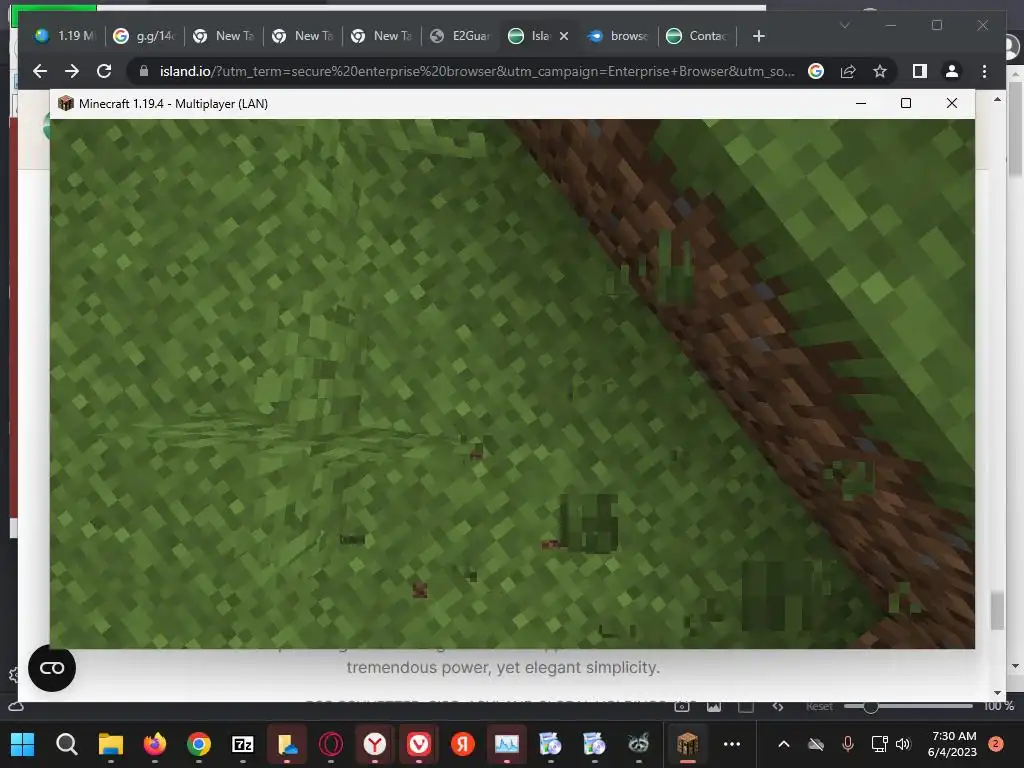
Task: Open Vivaldi from the taskbar
Action: [x=419, y=744]
